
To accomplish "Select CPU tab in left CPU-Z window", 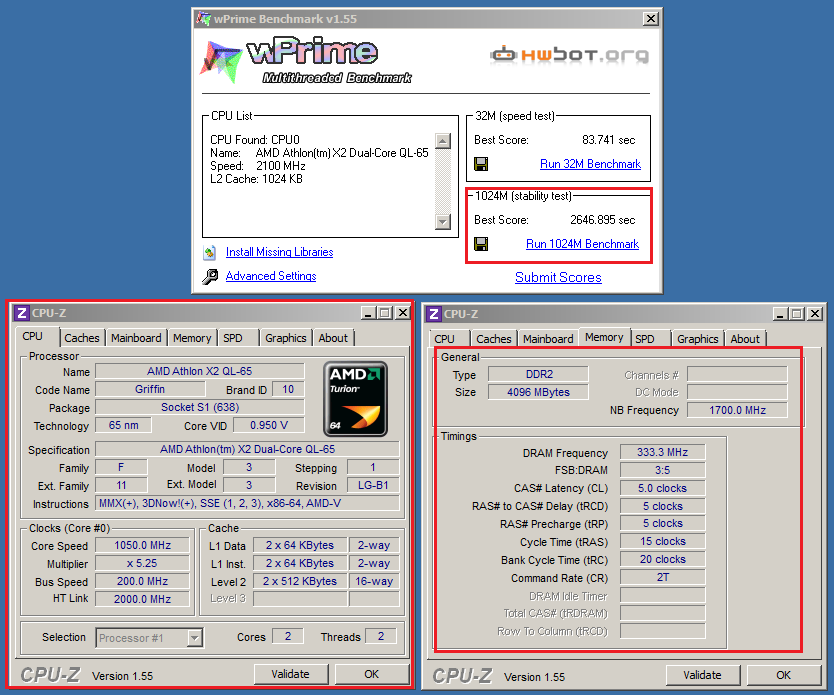I will click(x=32, y=337).
